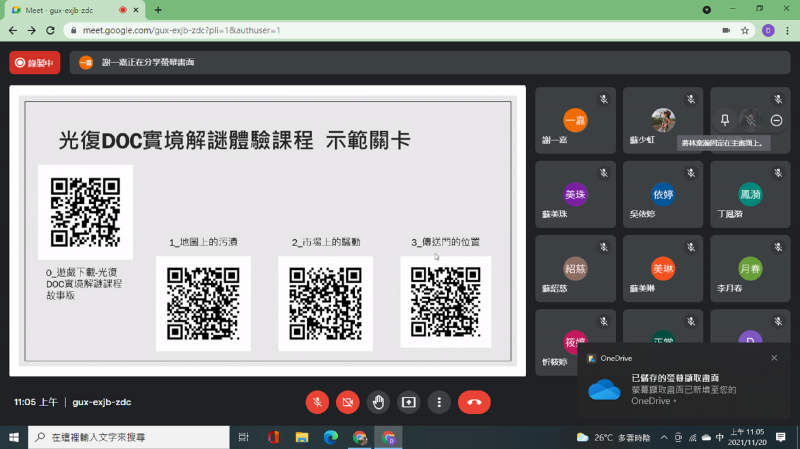Image resolution: width=800 pixels, height=449 pixels.
Task: Click the muted mic icon on 蘇美珠 tile
Action: click(x=604, y=173)
